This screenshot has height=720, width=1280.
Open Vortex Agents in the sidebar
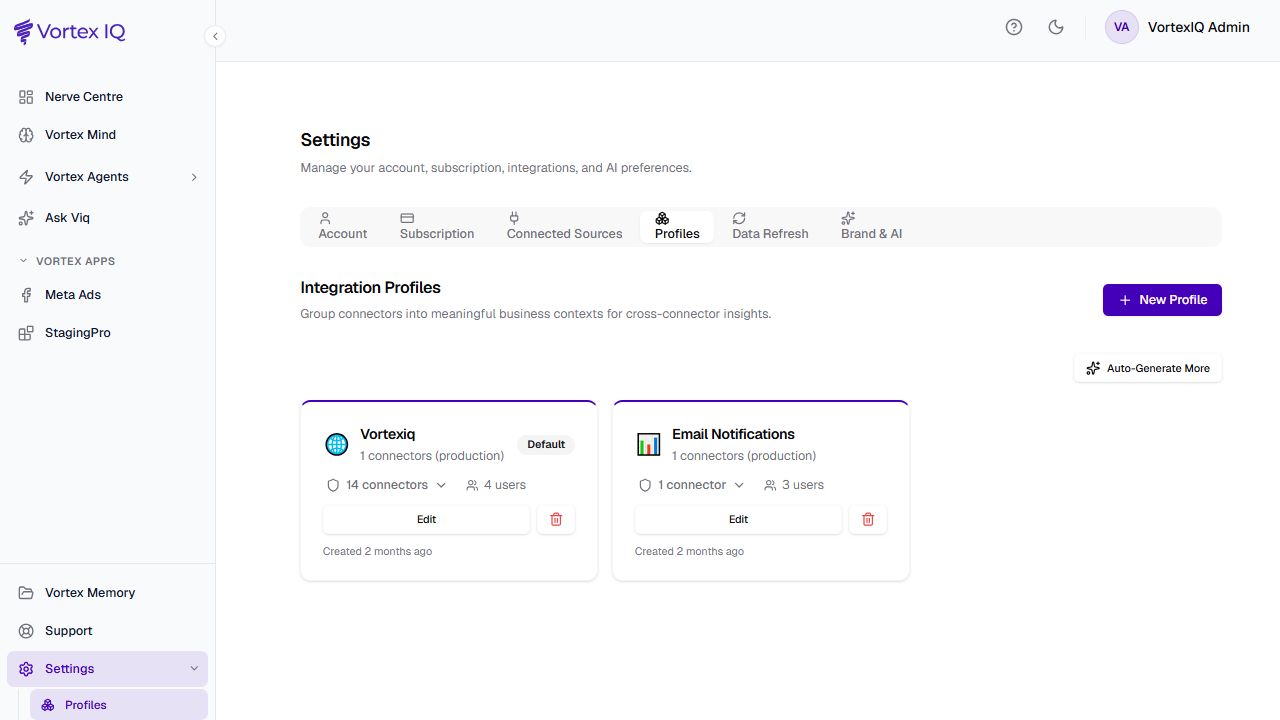pos(108,177)
